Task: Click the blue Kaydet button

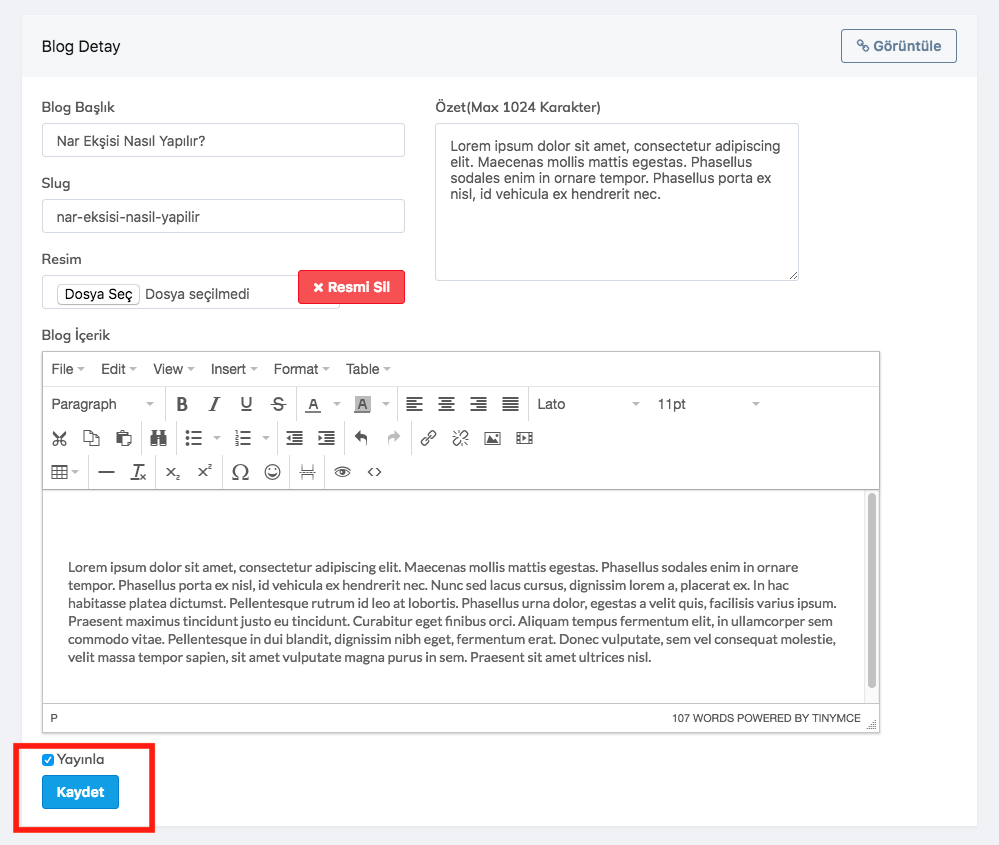Action: 80,792
